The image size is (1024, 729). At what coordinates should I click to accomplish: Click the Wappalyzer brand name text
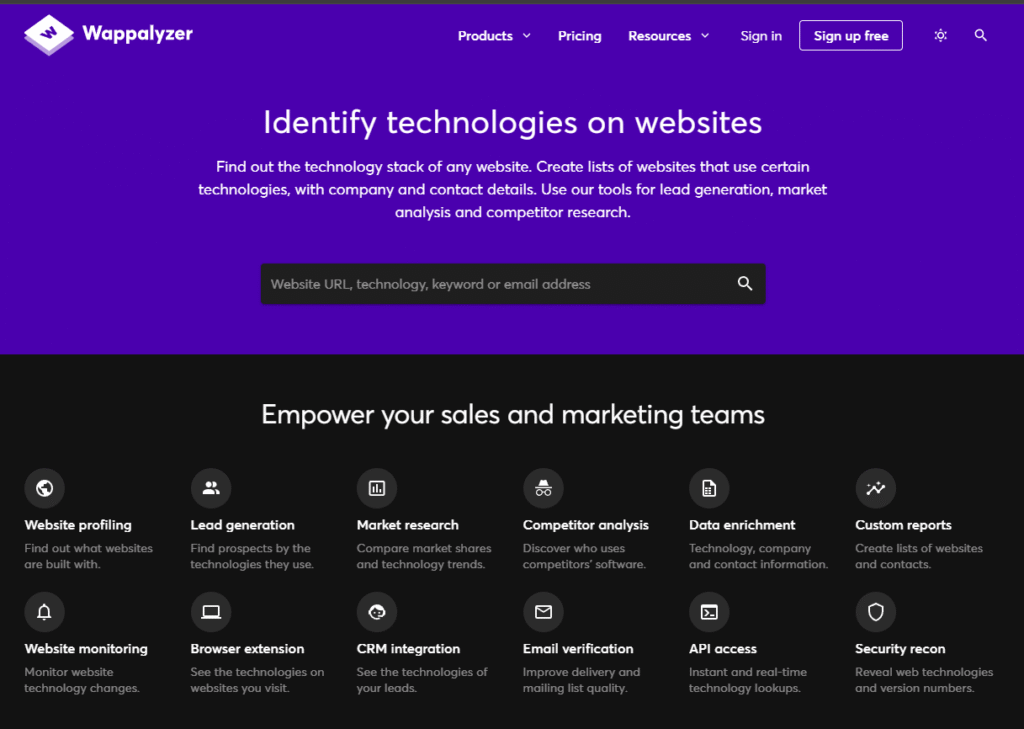tap(138, 33)
